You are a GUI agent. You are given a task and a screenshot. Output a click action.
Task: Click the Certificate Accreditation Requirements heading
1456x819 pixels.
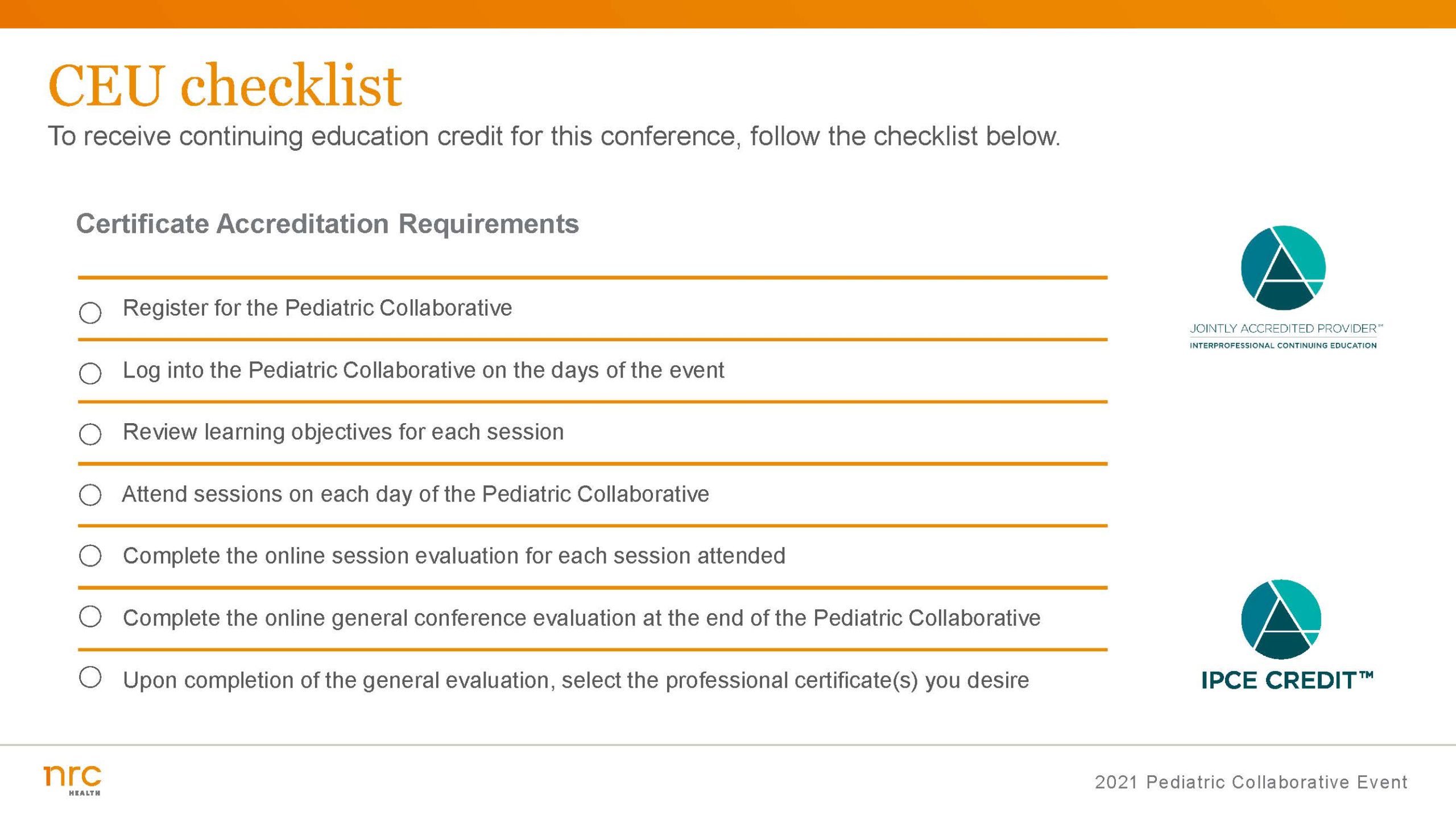pos(328,224)
